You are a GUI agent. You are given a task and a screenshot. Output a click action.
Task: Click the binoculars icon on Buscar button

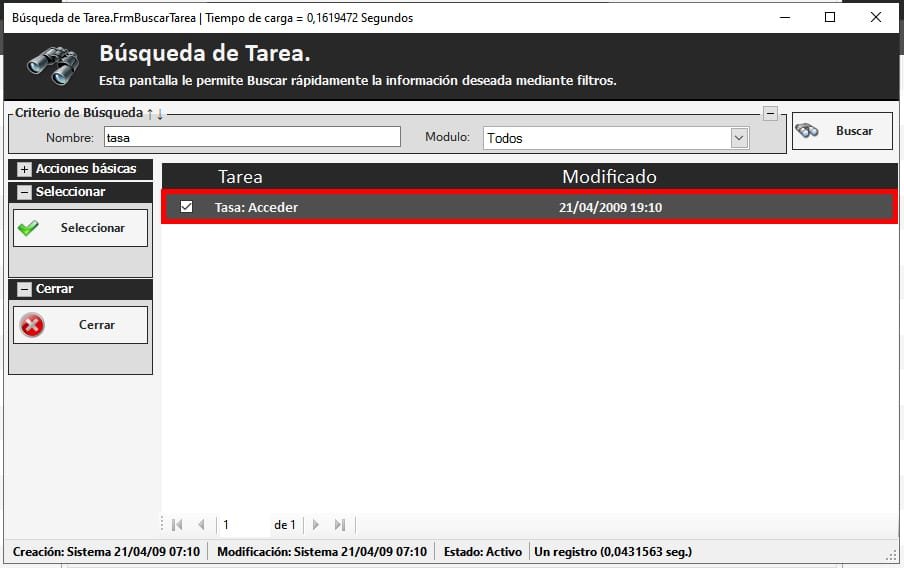pos(807,131)
